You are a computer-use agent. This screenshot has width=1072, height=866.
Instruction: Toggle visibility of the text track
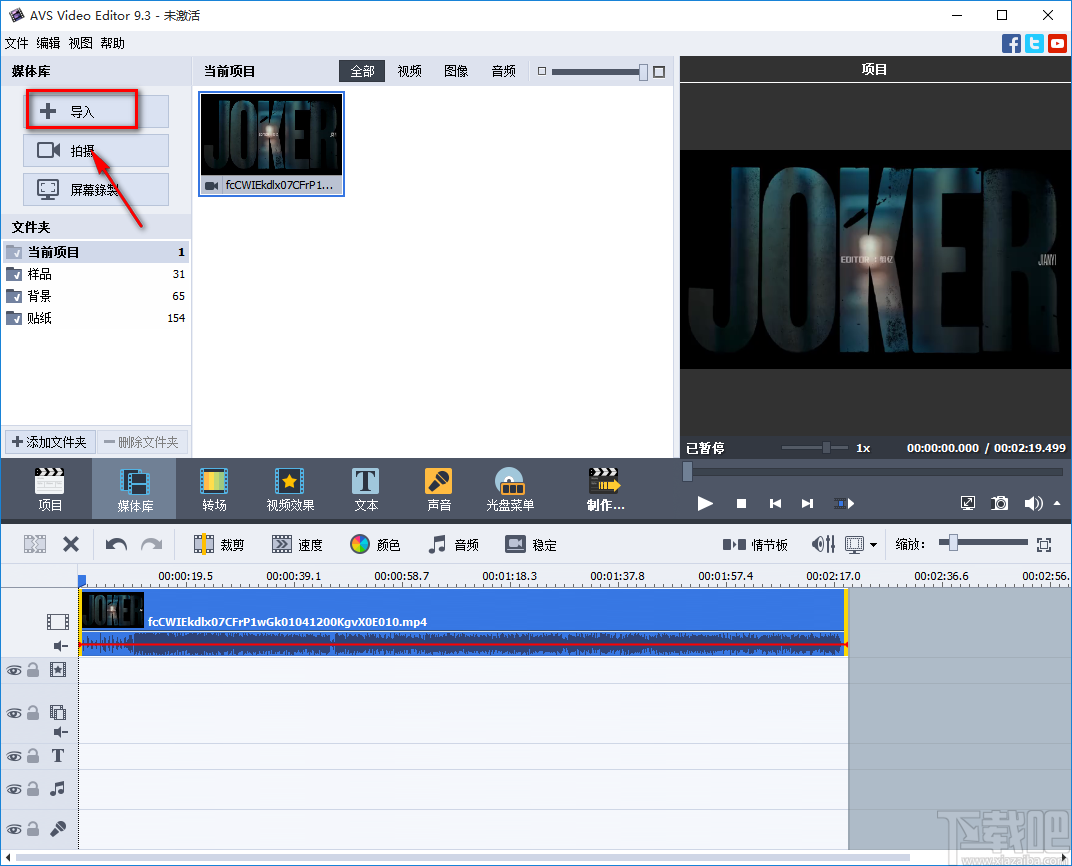pos(14,757)
